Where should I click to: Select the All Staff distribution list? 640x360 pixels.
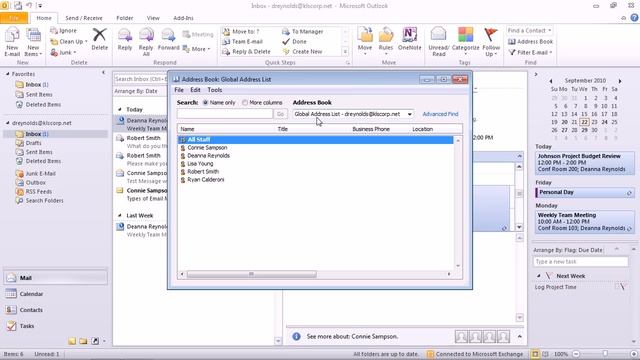click(316, 140)
